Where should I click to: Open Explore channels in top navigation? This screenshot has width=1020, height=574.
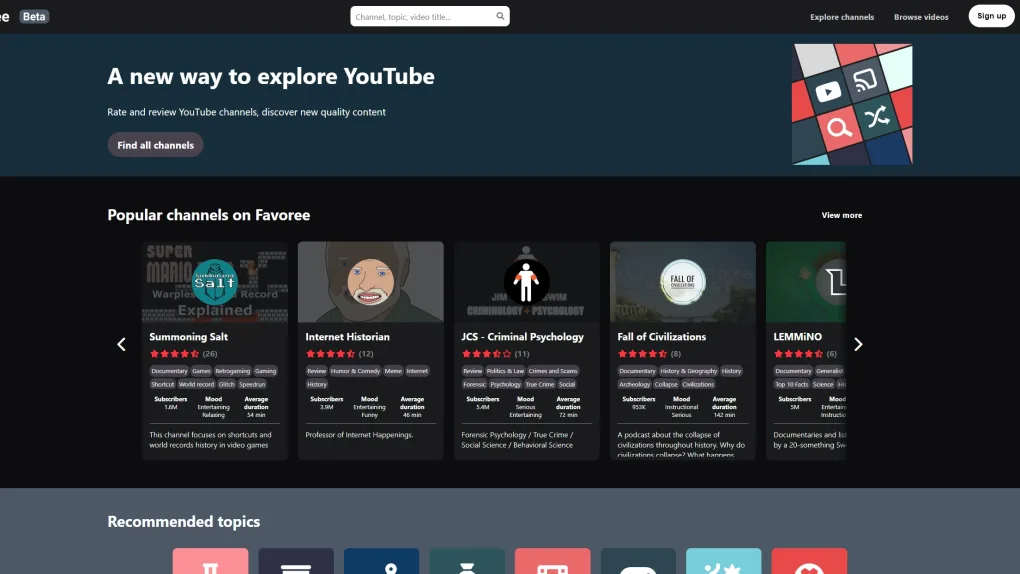(841, 17)
